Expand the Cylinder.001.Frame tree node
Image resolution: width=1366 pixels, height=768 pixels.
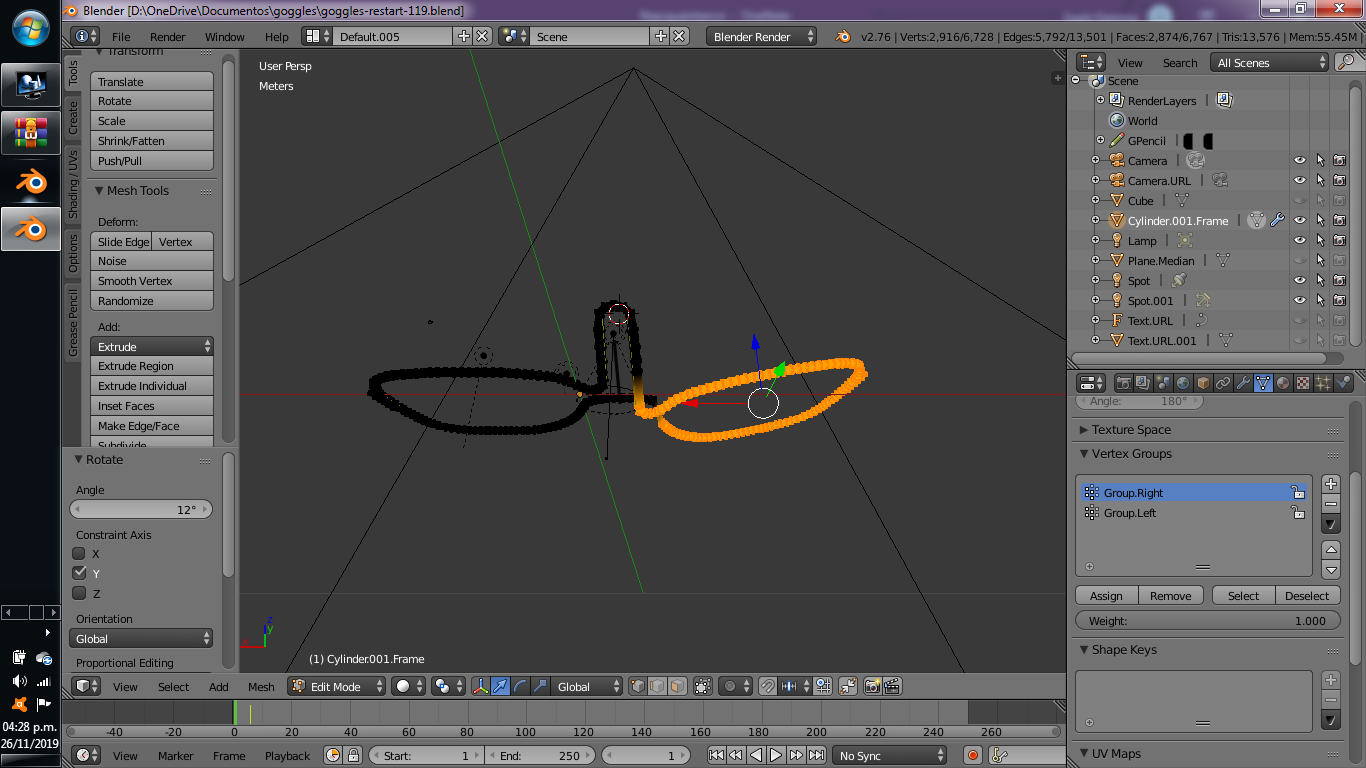tap(1095, 220)
